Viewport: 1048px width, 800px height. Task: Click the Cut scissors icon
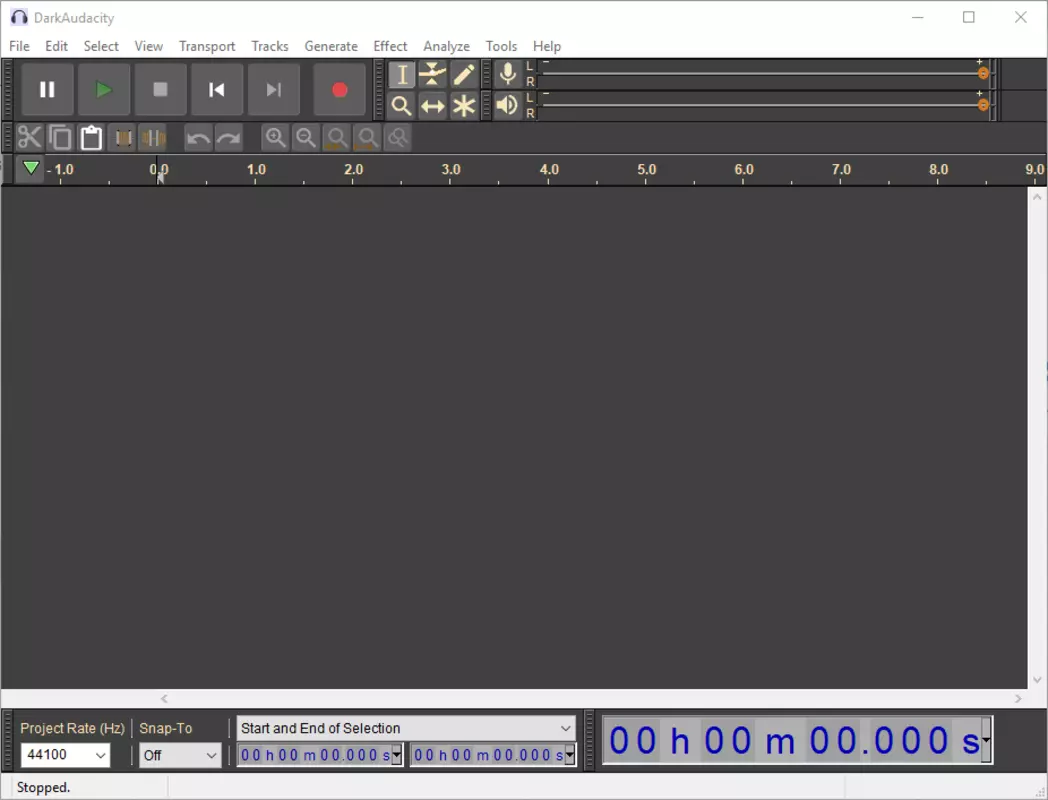[x=29, y=138]
